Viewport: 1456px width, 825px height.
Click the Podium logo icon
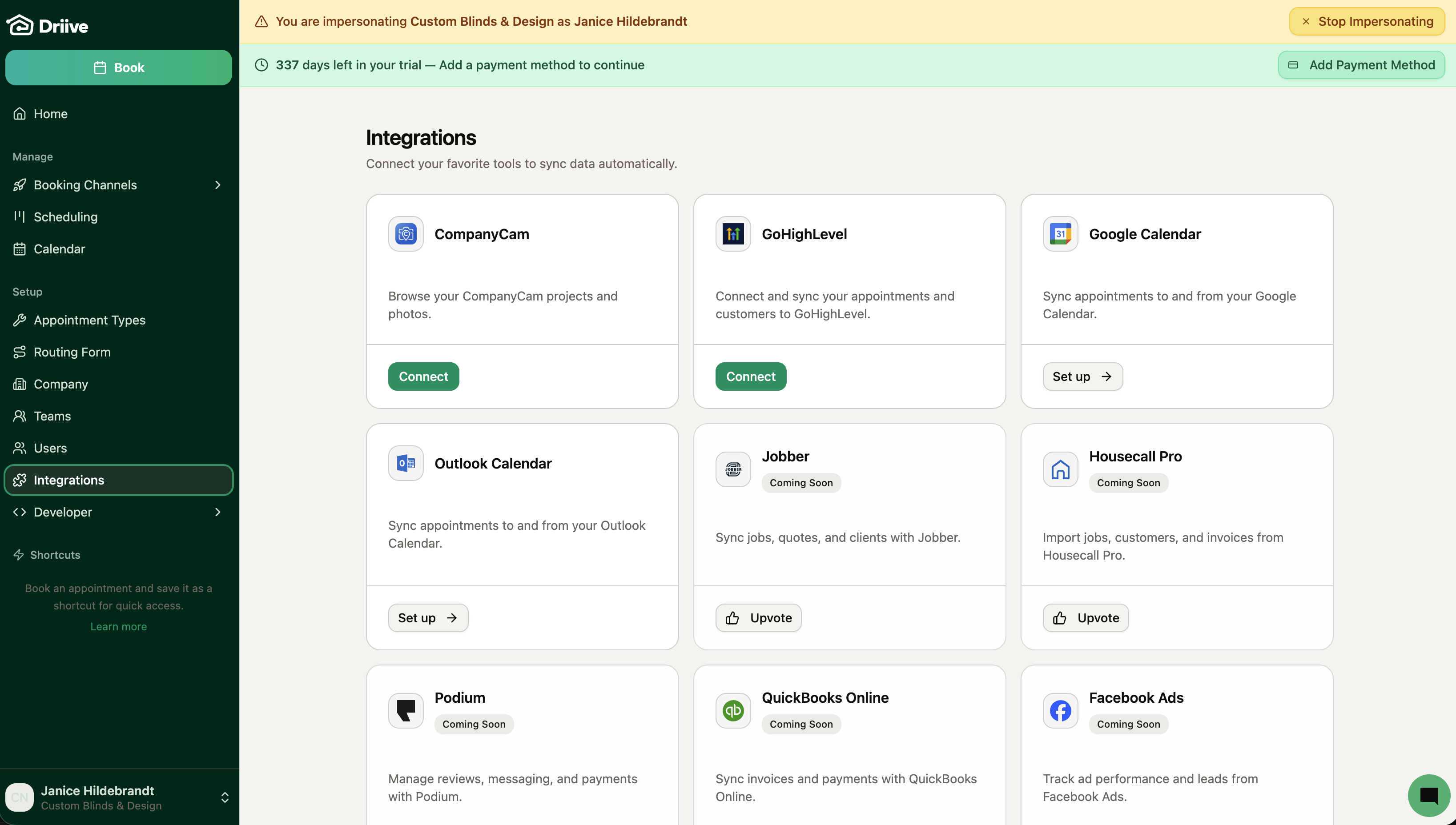(405, 710)
